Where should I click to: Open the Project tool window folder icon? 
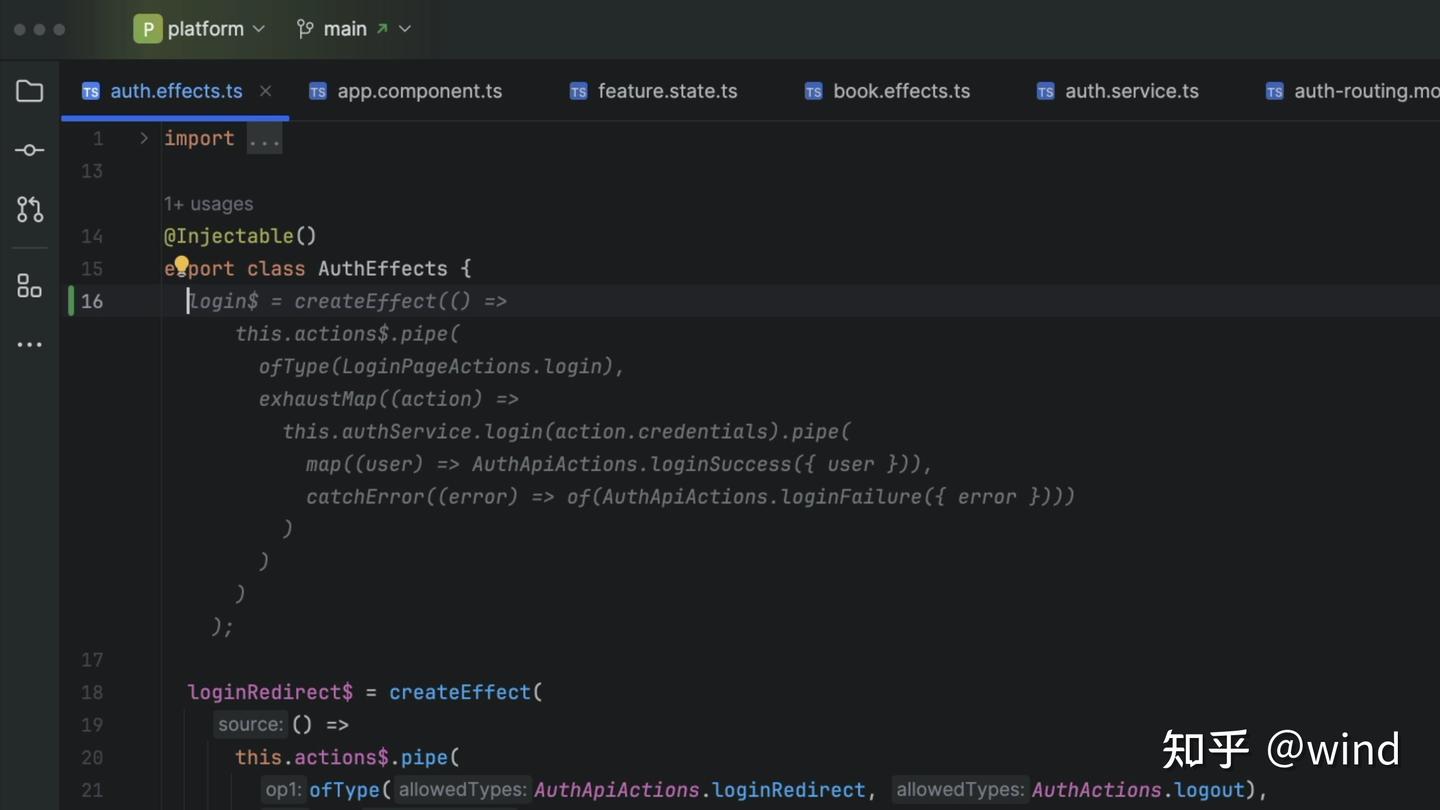[x=29, y=91]
